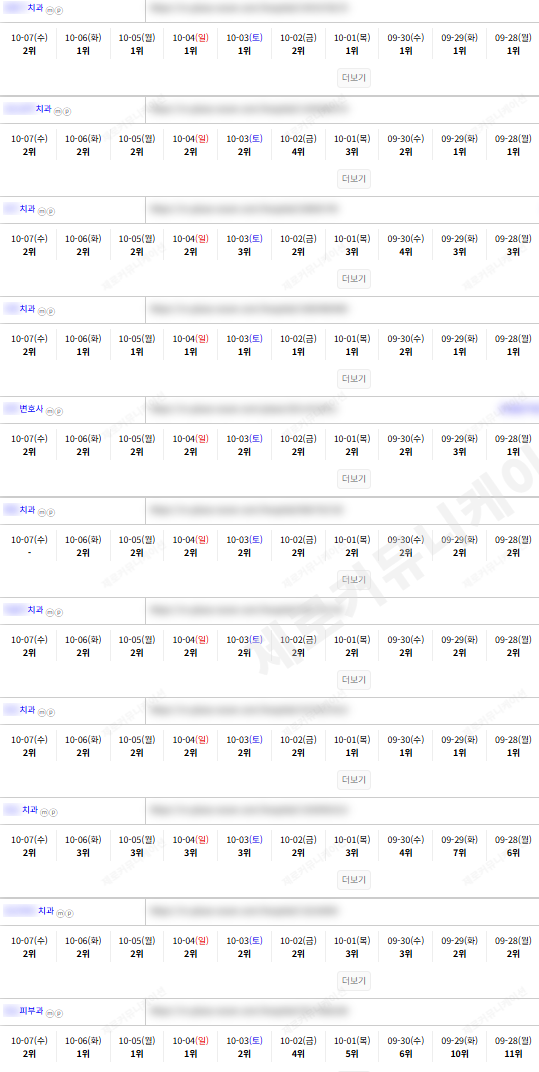Click the 7위 rank cell

(459, 853)
